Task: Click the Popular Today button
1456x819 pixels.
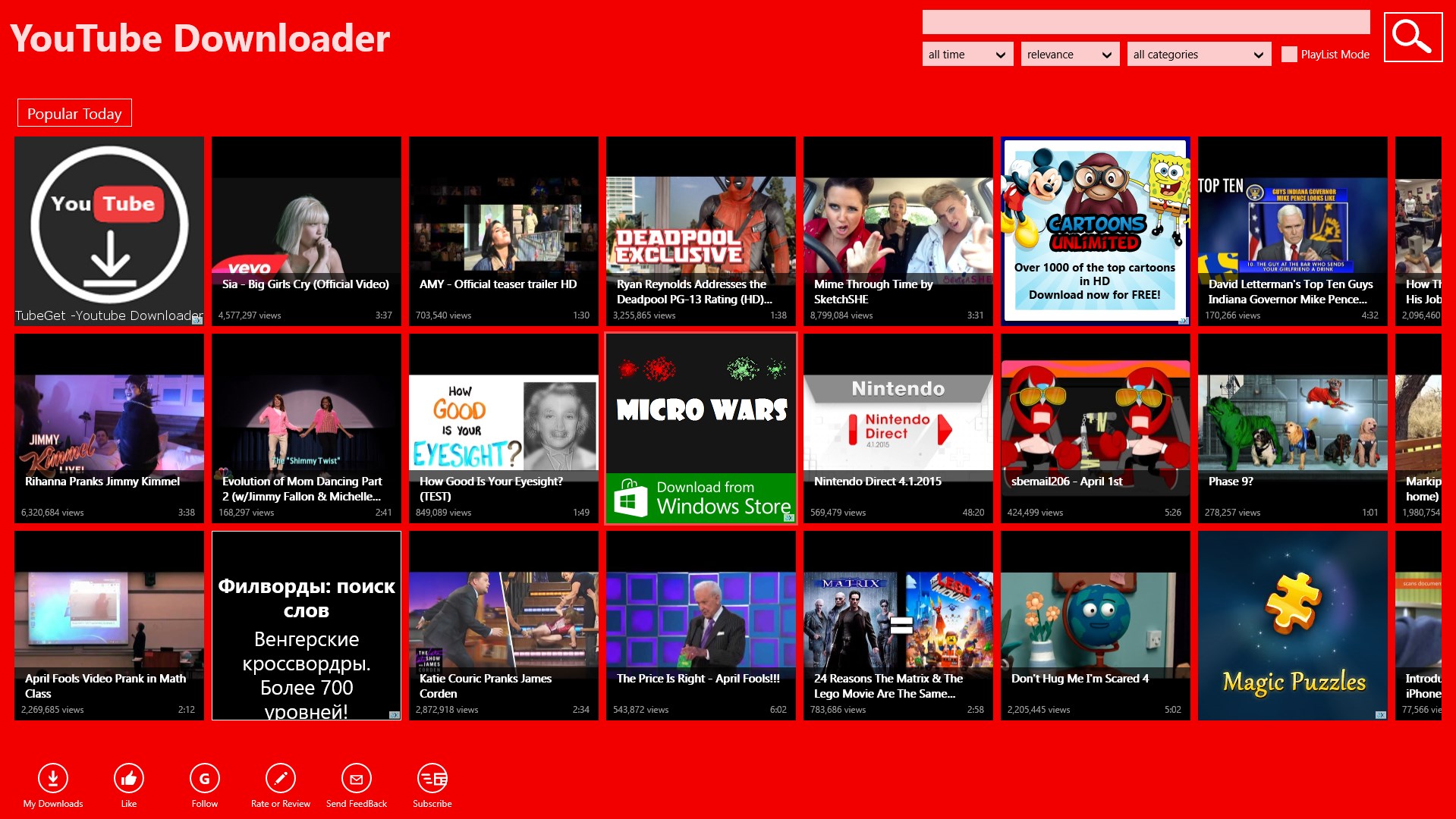Action: coord(74,113)
